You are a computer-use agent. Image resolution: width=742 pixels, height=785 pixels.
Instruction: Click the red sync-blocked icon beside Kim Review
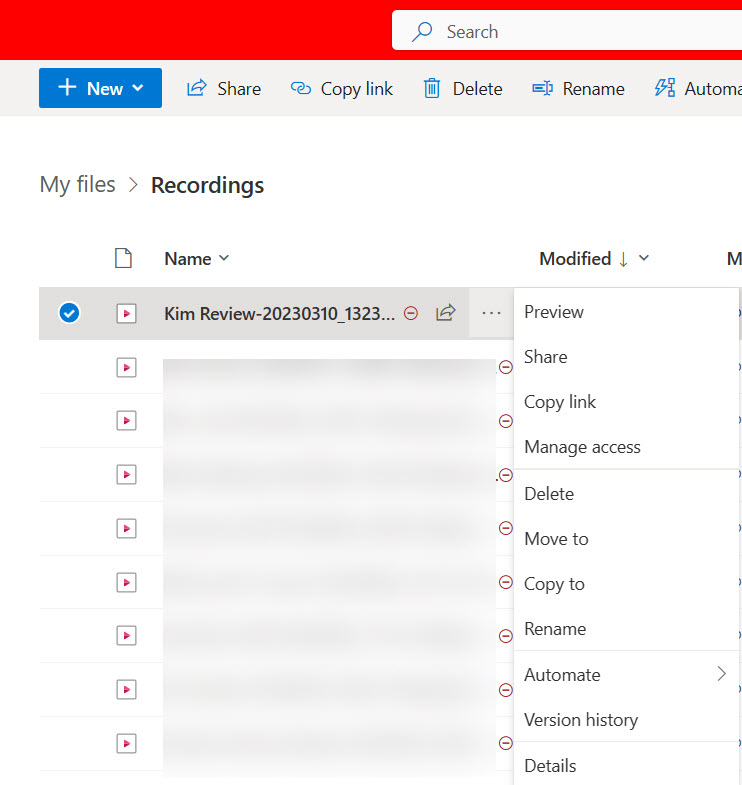411,313
